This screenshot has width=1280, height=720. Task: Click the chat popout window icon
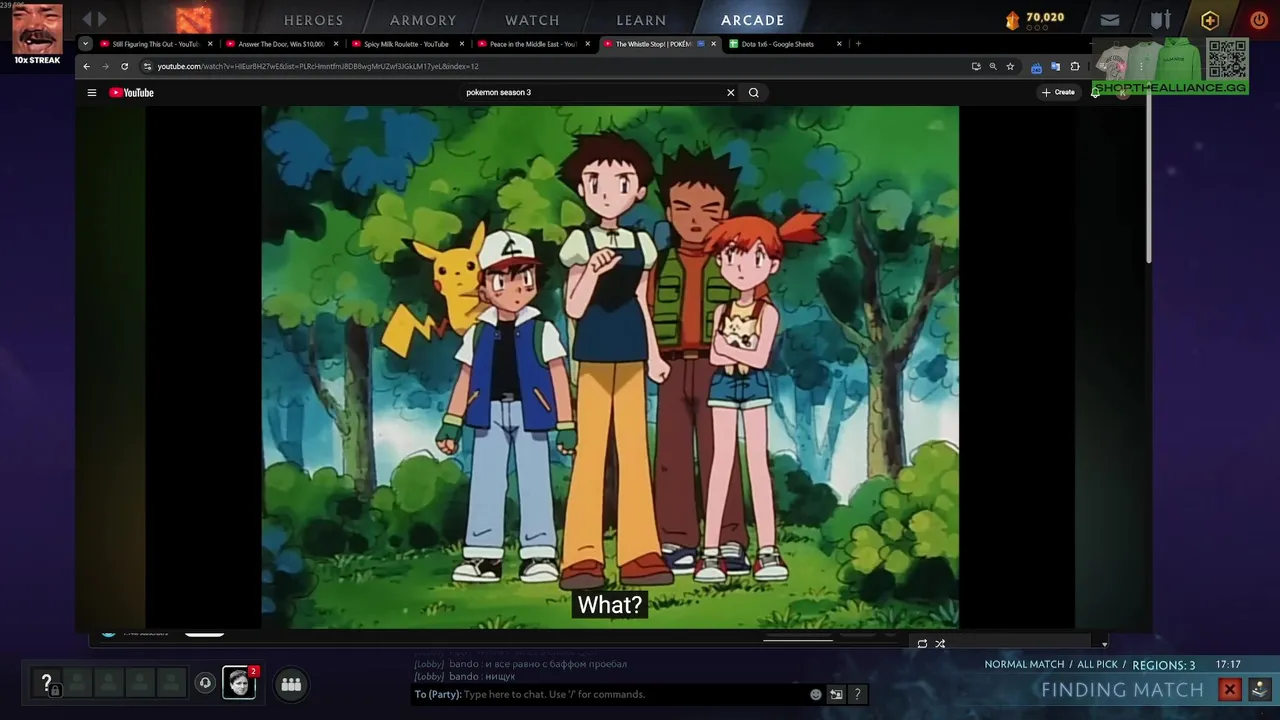click(x=836, y=694)
